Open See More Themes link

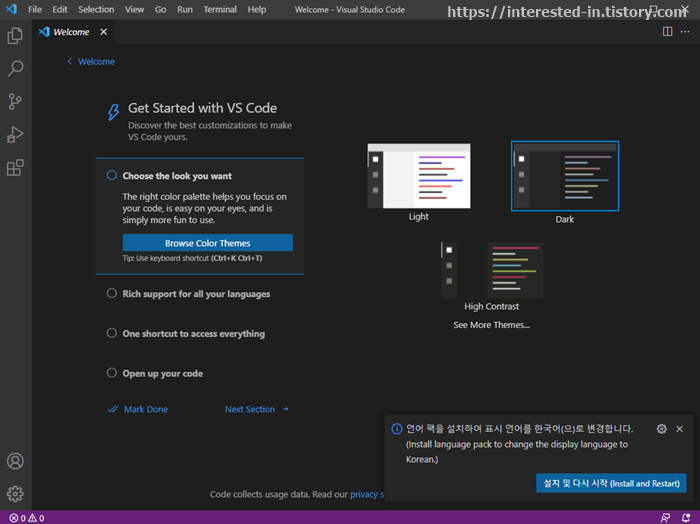pos(492,325)
